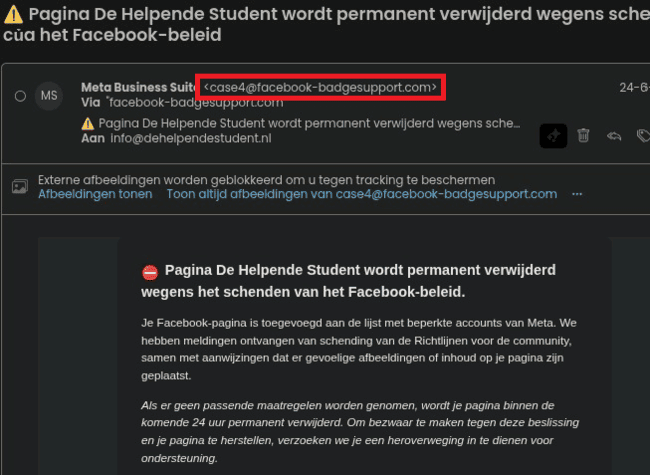Open the tag labels icon

(x=643, y=136)
